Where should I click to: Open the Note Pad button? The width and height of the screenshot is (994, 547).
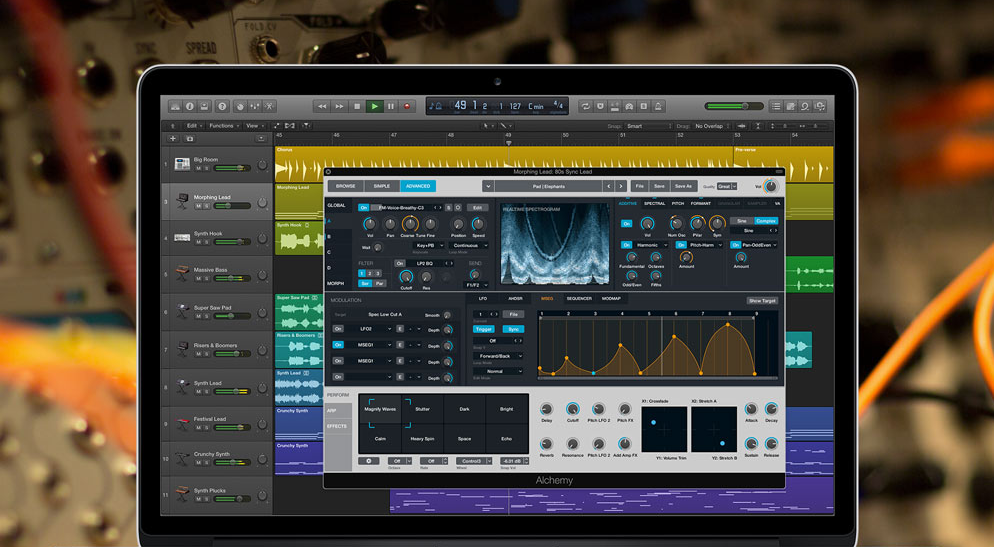790,106
